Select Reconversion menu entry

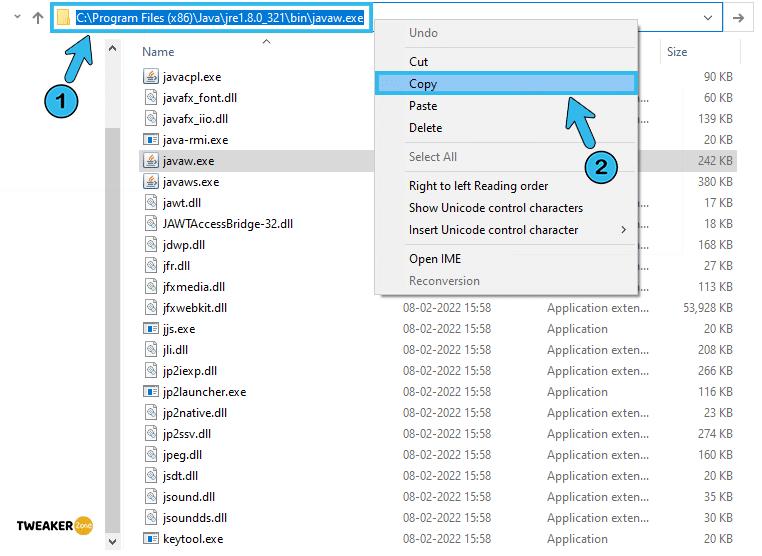click(x=505, y=281)
